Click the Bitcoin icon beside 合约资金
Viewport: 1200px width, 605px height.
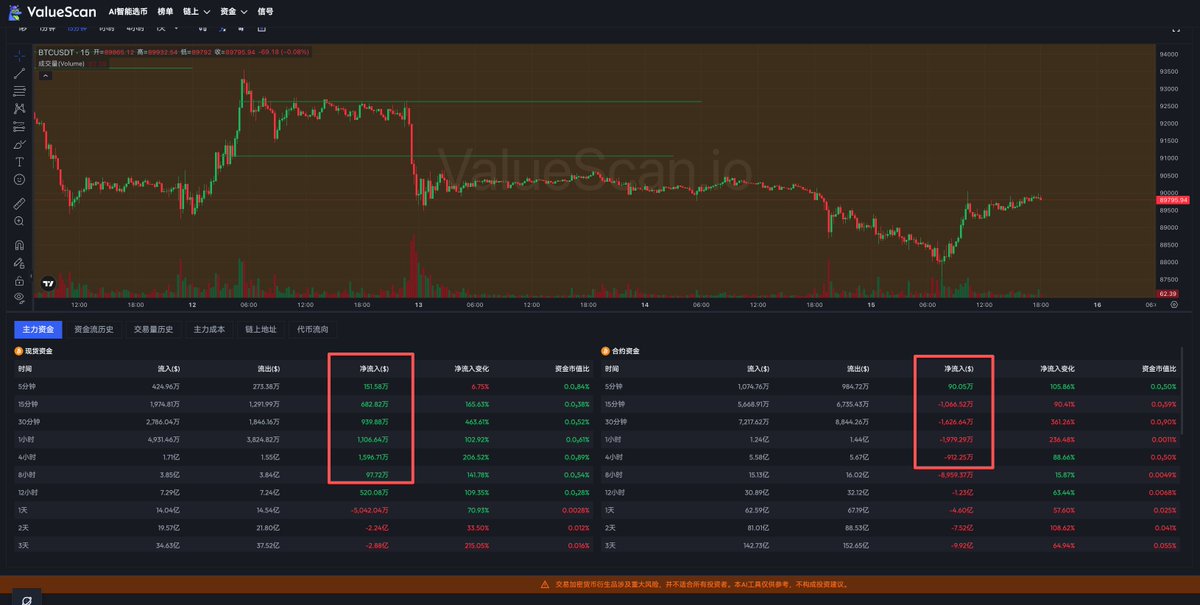click(605, 352)
